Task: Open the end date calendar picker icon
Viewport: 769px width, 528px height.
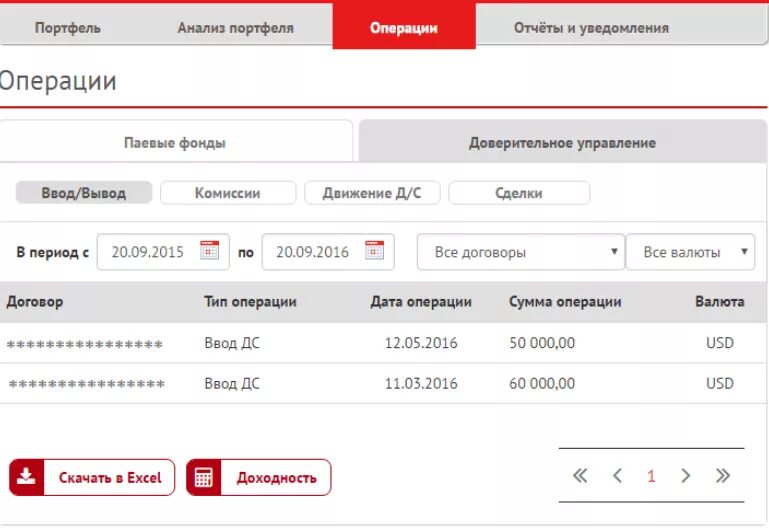Action: coord(374,250)
